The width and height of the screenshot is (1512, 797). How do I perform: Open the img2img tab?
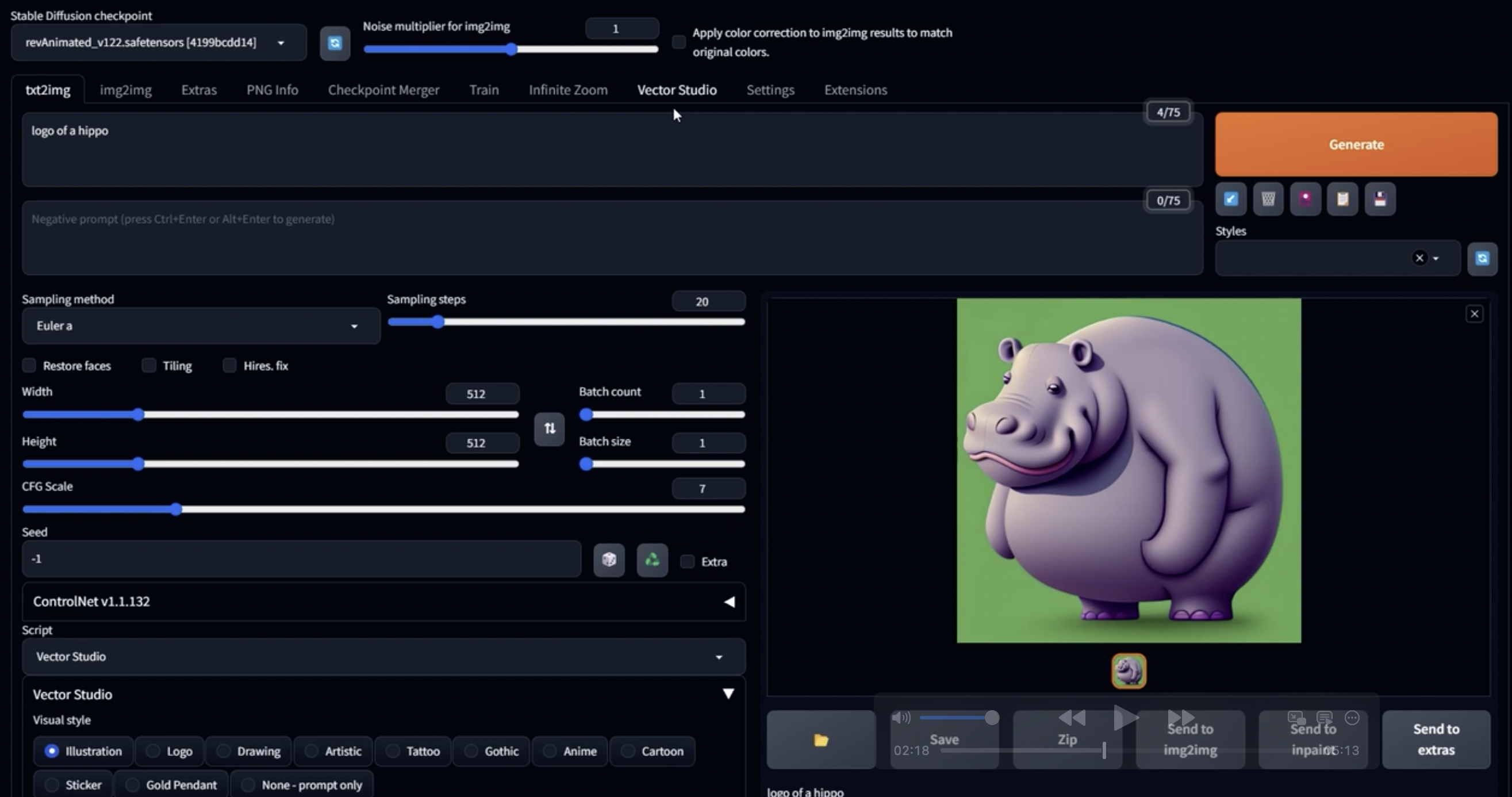pyautogui.click(x=125, y=90)
